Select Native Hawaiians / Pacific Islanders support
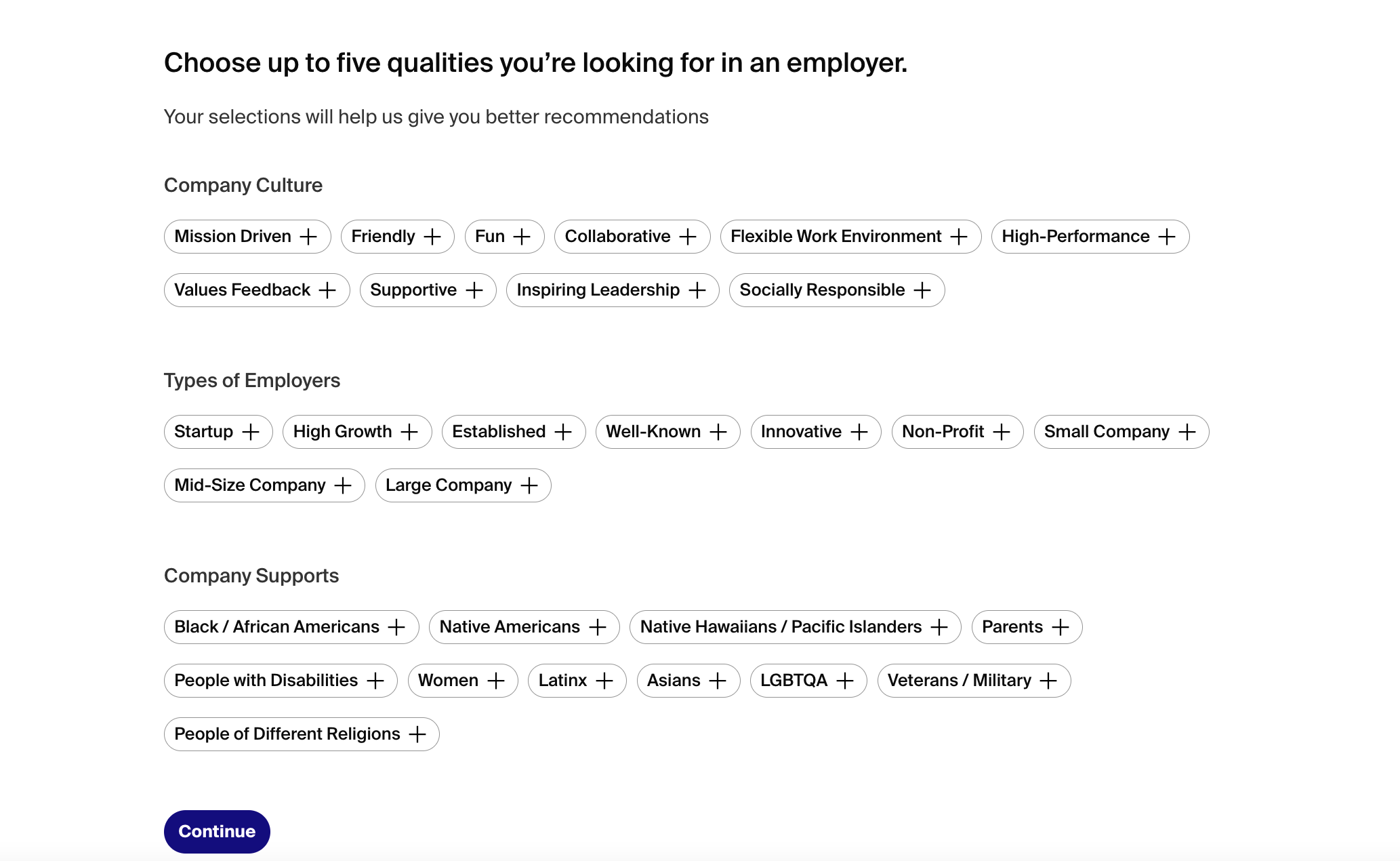The width and height of the screenshot is (1400, 861). (x=794, y=627)
